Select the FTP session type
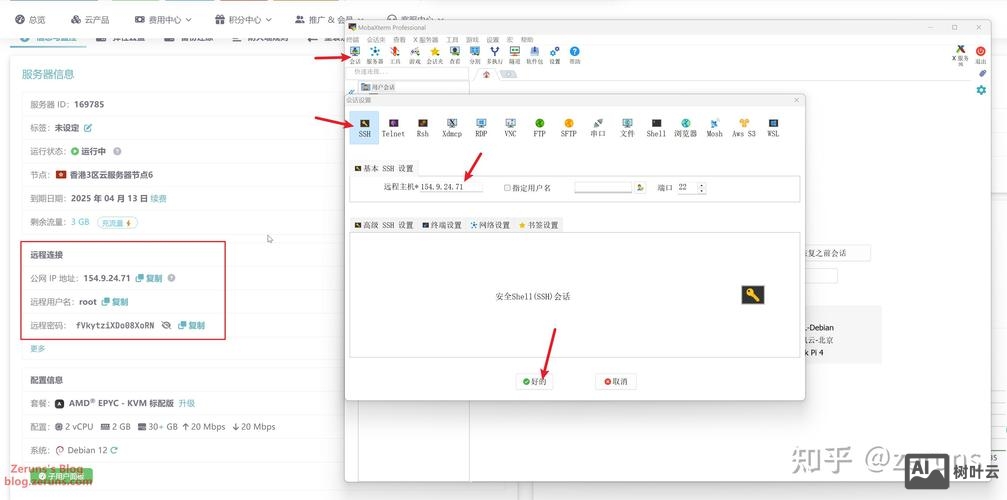Image resolution: width=1007 pixels, height=500 pixels. (539, 128)
